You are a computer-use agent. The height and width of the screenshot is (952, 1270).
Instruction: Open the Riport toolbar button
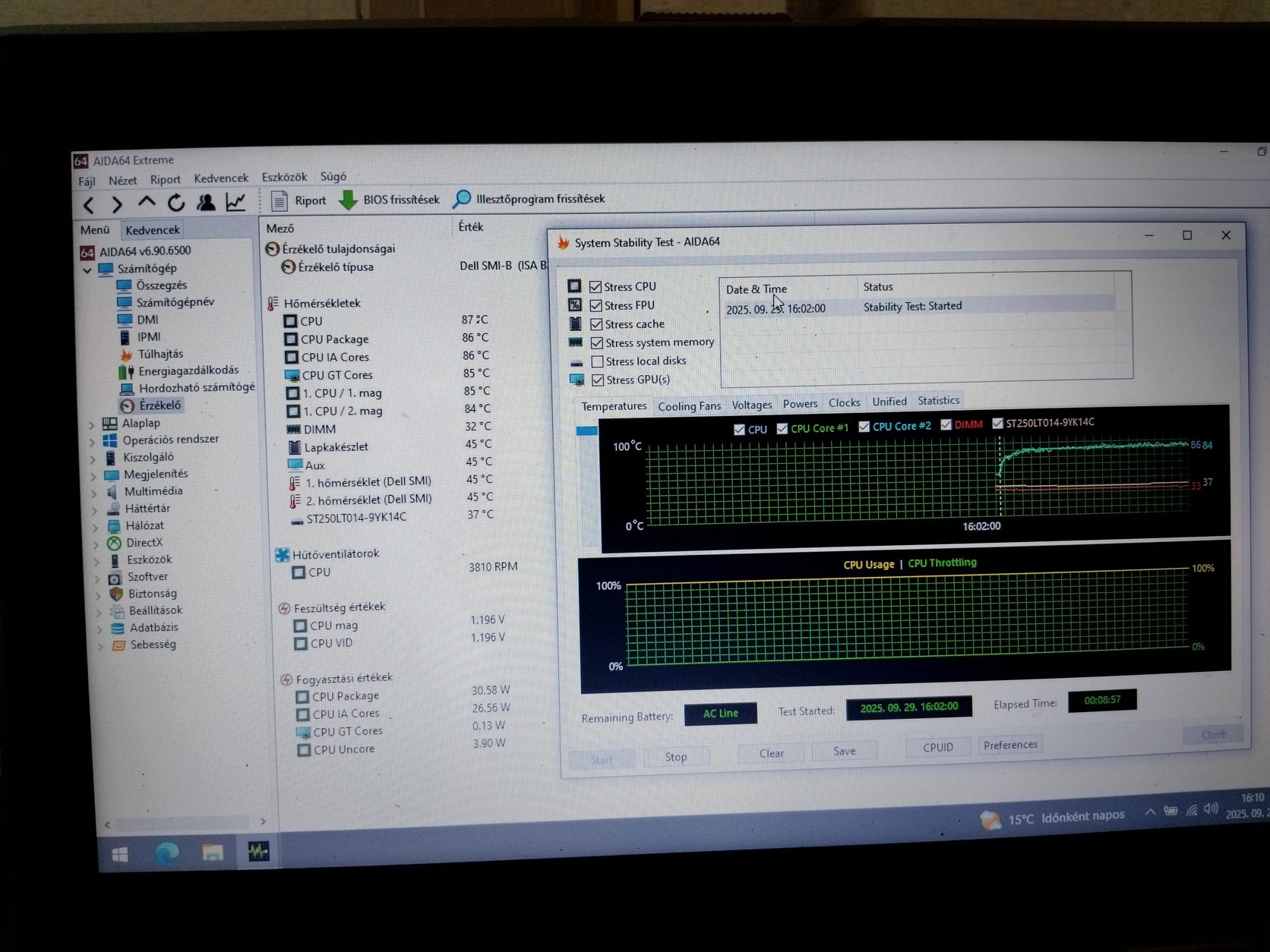(x=299, y=200)
